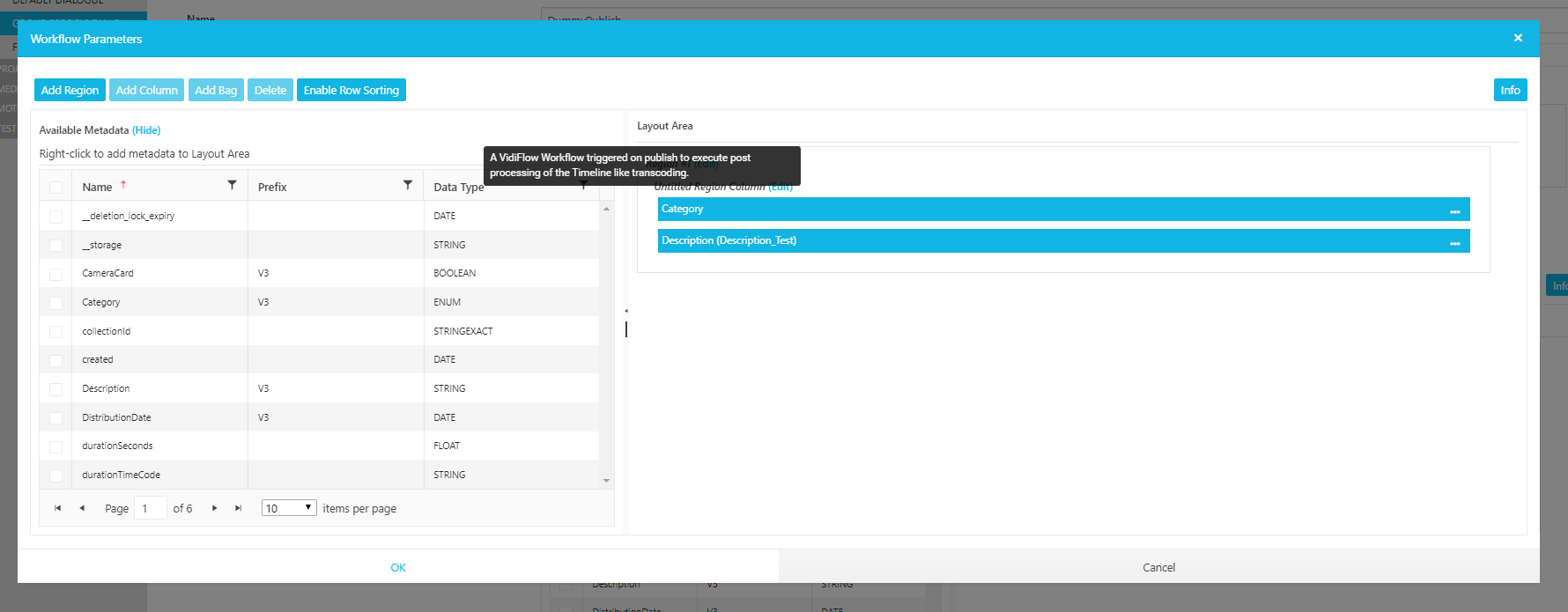Check the DistributionDate row checkbox
The width and height of the screenshot is (1568, 612).
coord(56,418)
